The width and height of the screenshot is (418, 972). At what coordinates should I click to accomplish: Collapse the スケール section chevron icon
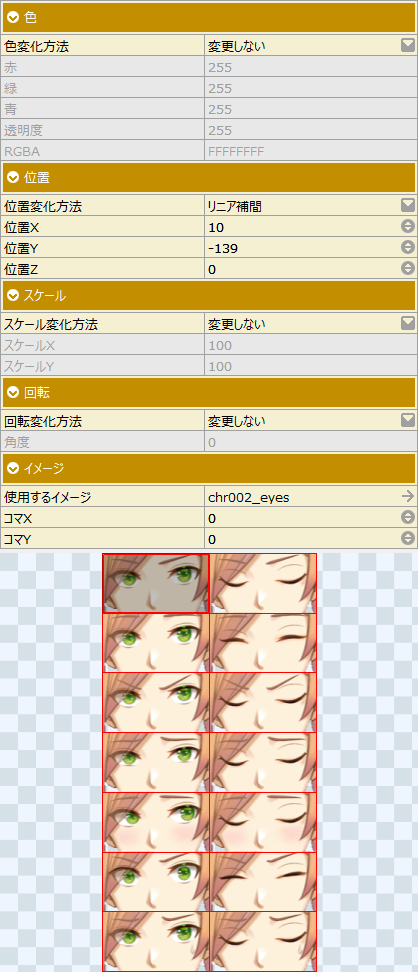(x=12, y=296)
